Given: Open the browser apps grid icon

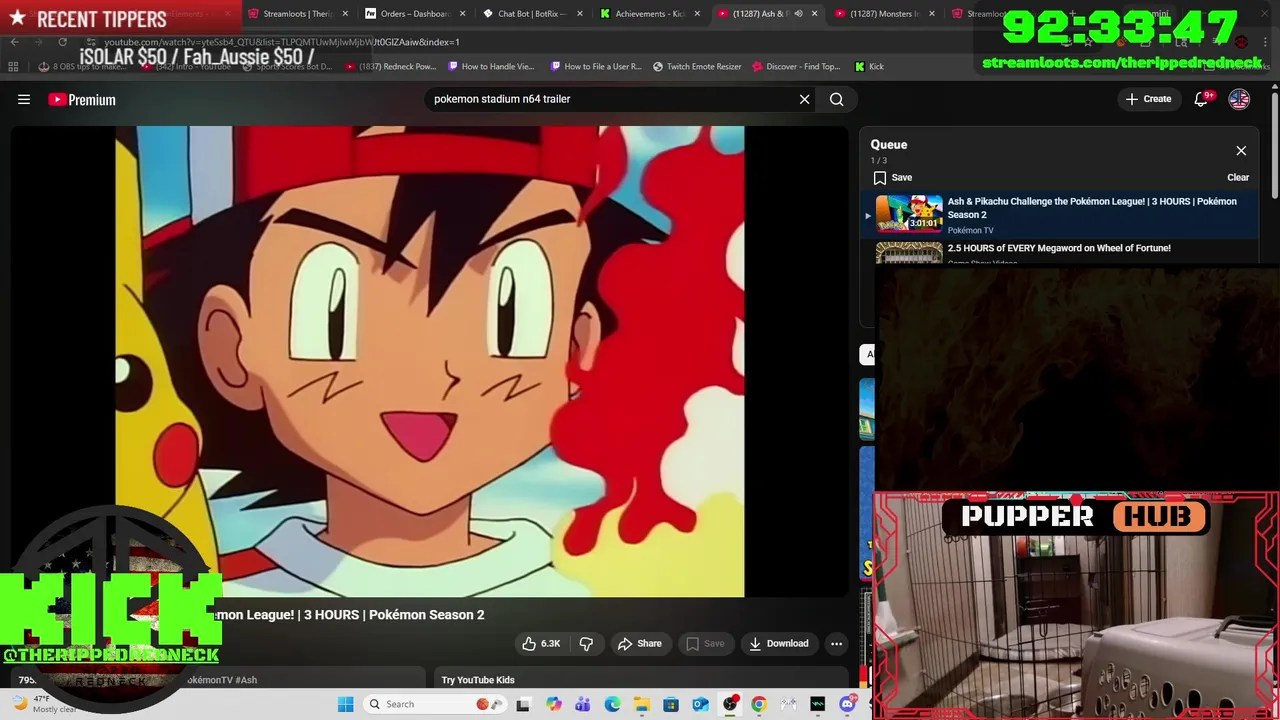Looking at the screenshot, I should pyautogui.click(x=13, y=67).
